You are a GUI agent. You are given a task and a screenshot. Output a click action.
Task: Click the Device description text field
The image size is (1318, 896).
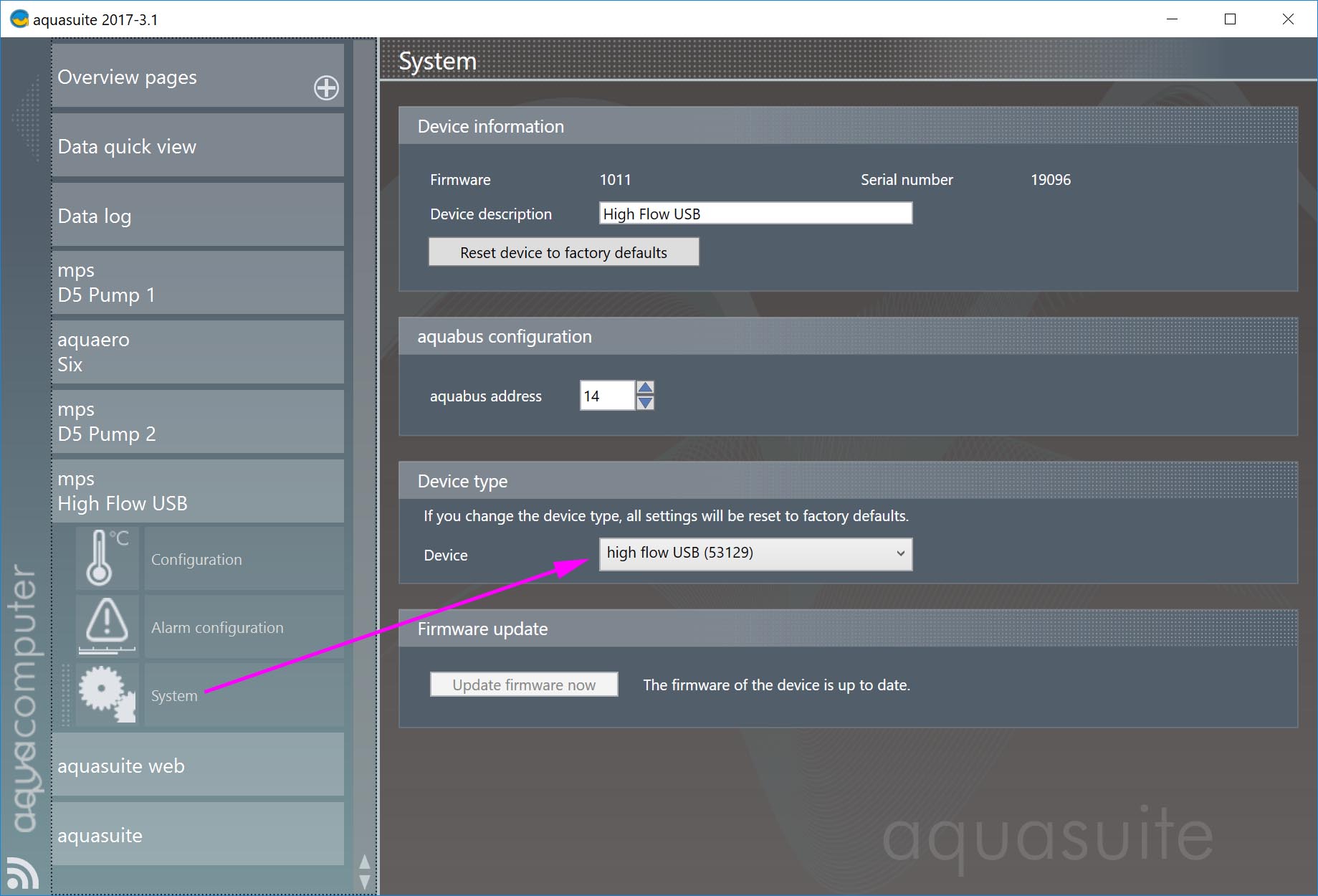755,214
